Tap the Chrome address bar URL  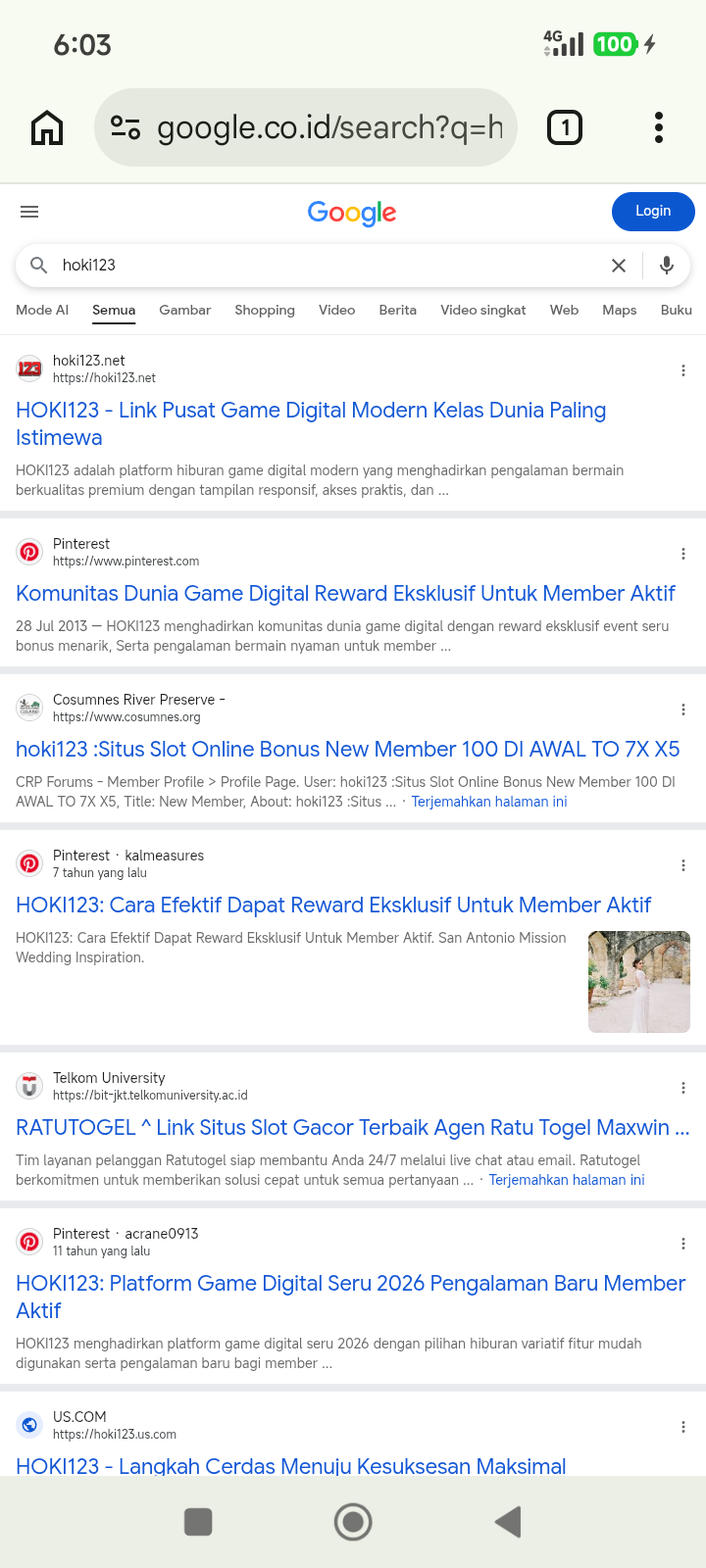[329, 127]
